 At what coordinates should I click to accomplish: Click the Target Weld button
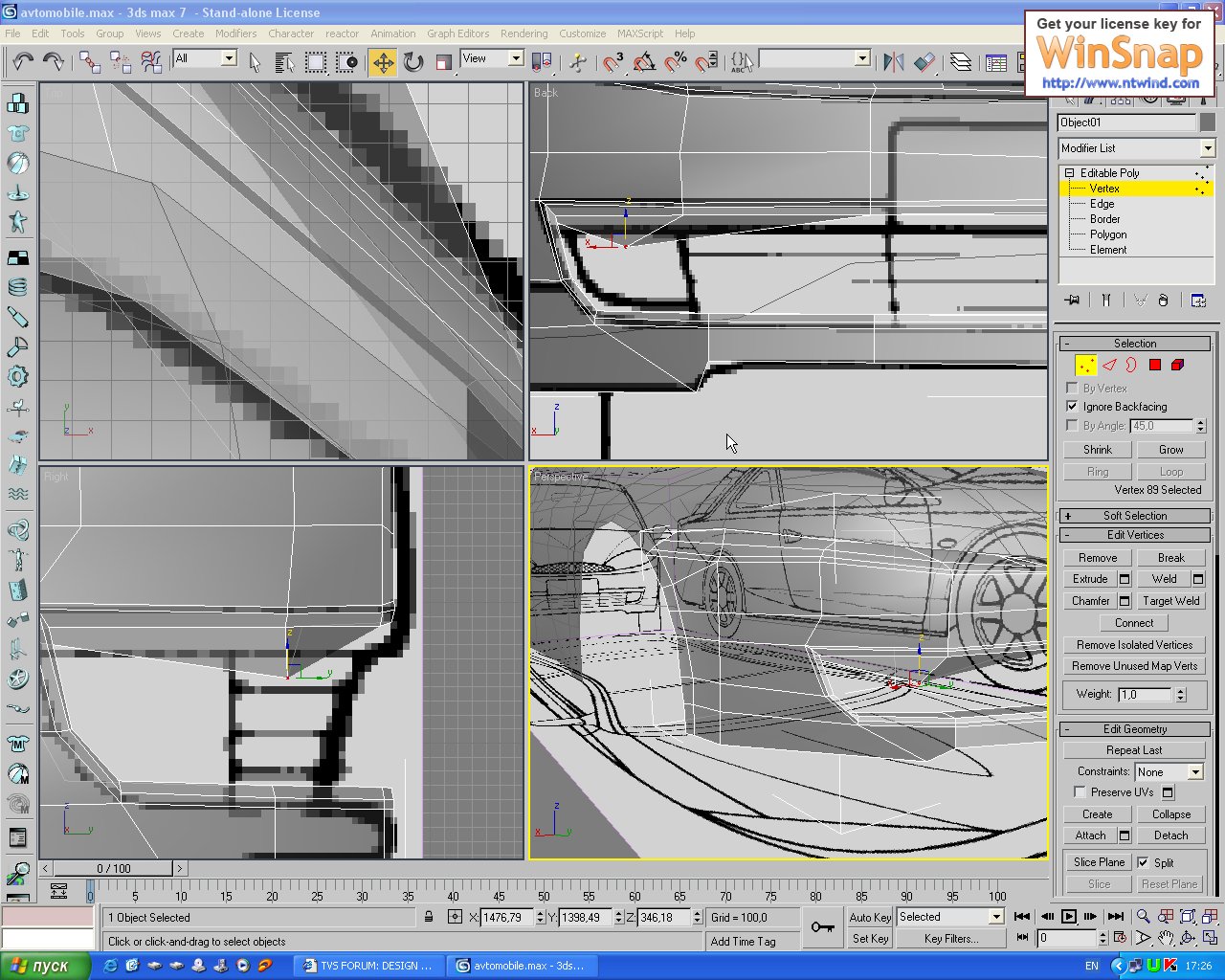click(1170, 601)
